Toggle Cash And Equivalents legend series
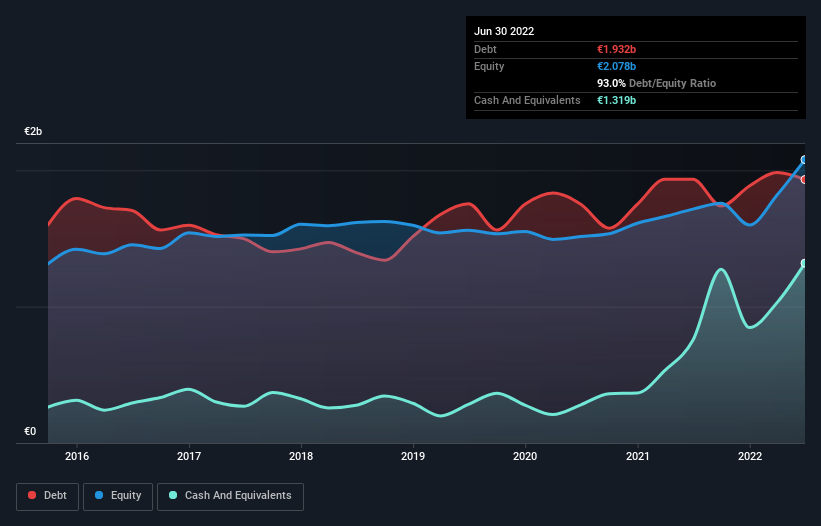Image resolution: width=821 pixels, height=526 pixels. click(230, 495)
